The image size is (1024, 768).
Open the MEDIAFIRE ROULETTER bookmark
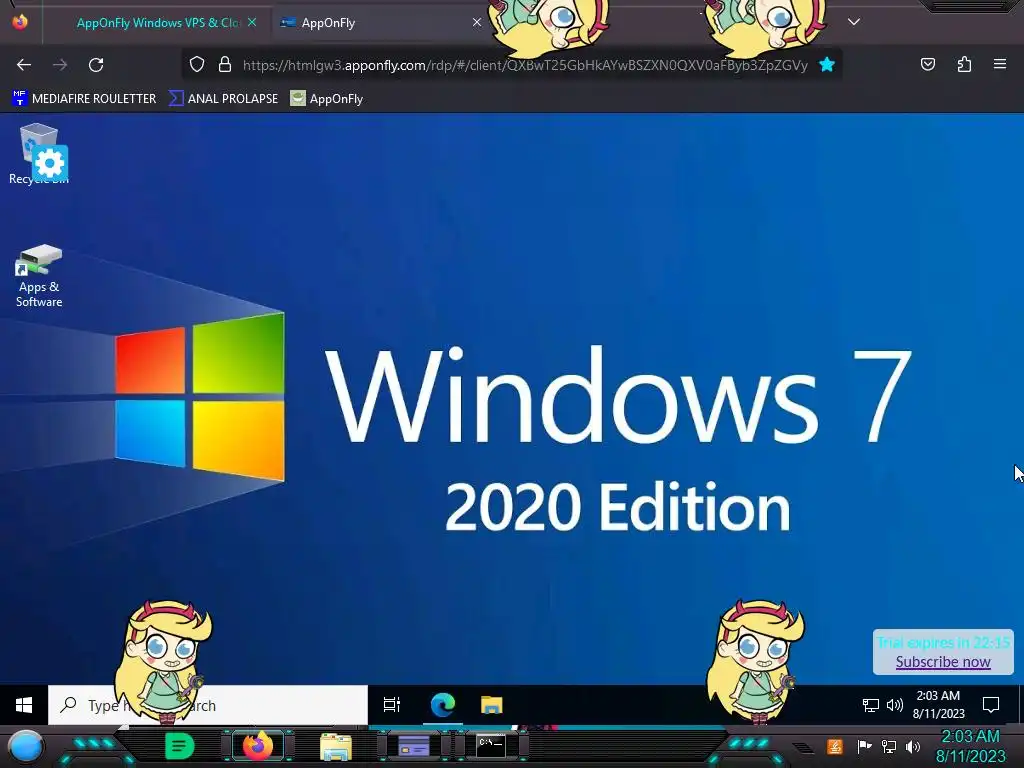coord(84,99)
